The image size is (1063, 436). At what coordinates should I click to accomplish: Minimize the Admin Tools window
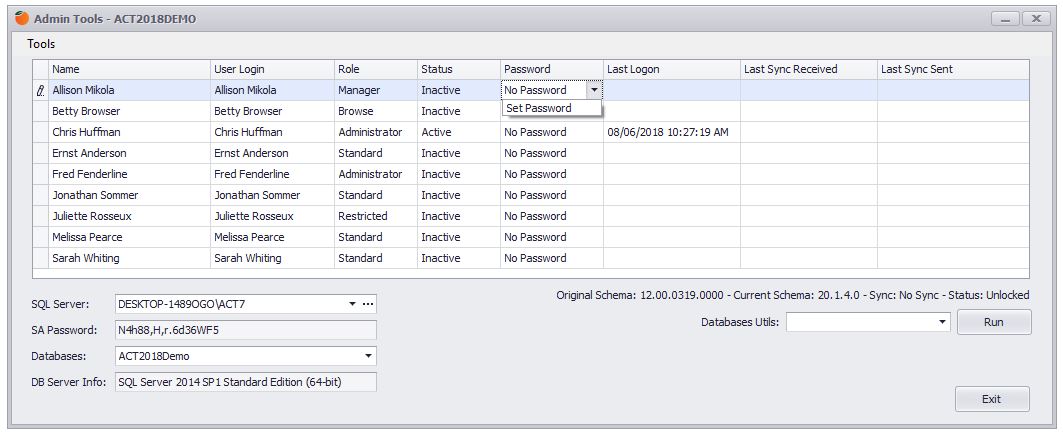coord(1005,19)
